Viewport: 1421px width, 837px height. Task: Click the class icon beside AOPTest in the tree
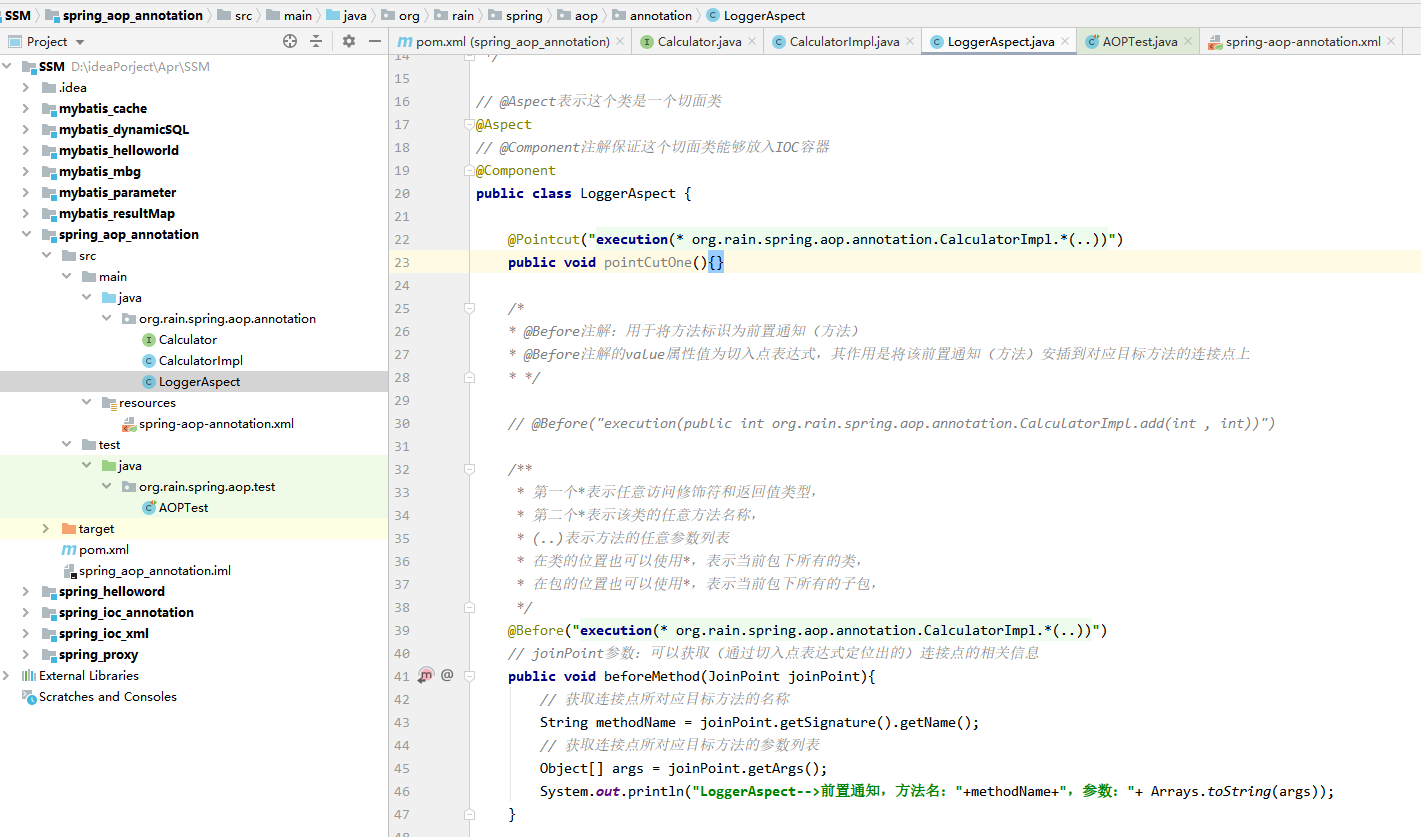pos(149,508)
